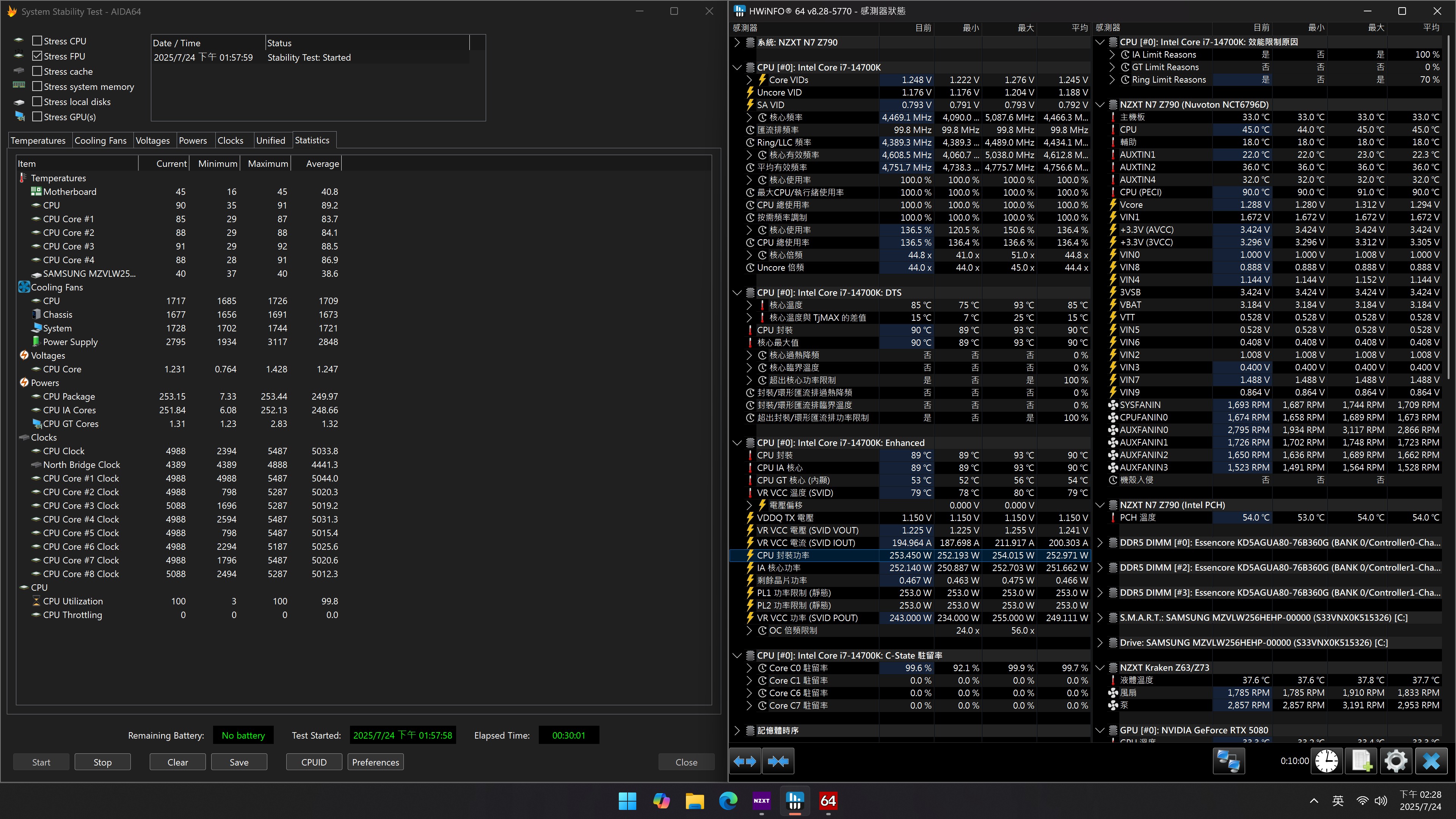1456x819 pixels.
Task: Open File Explorer from taskbar
Action: [x=695, y=800]
